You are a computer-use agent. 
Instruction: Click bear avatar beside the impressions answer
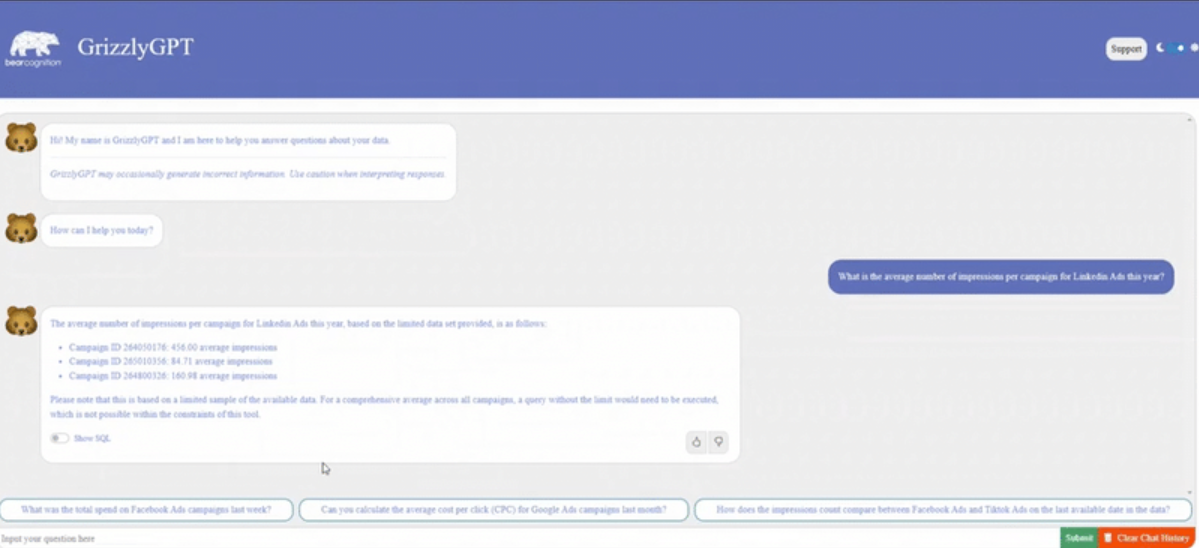click(x=21, y=321)
